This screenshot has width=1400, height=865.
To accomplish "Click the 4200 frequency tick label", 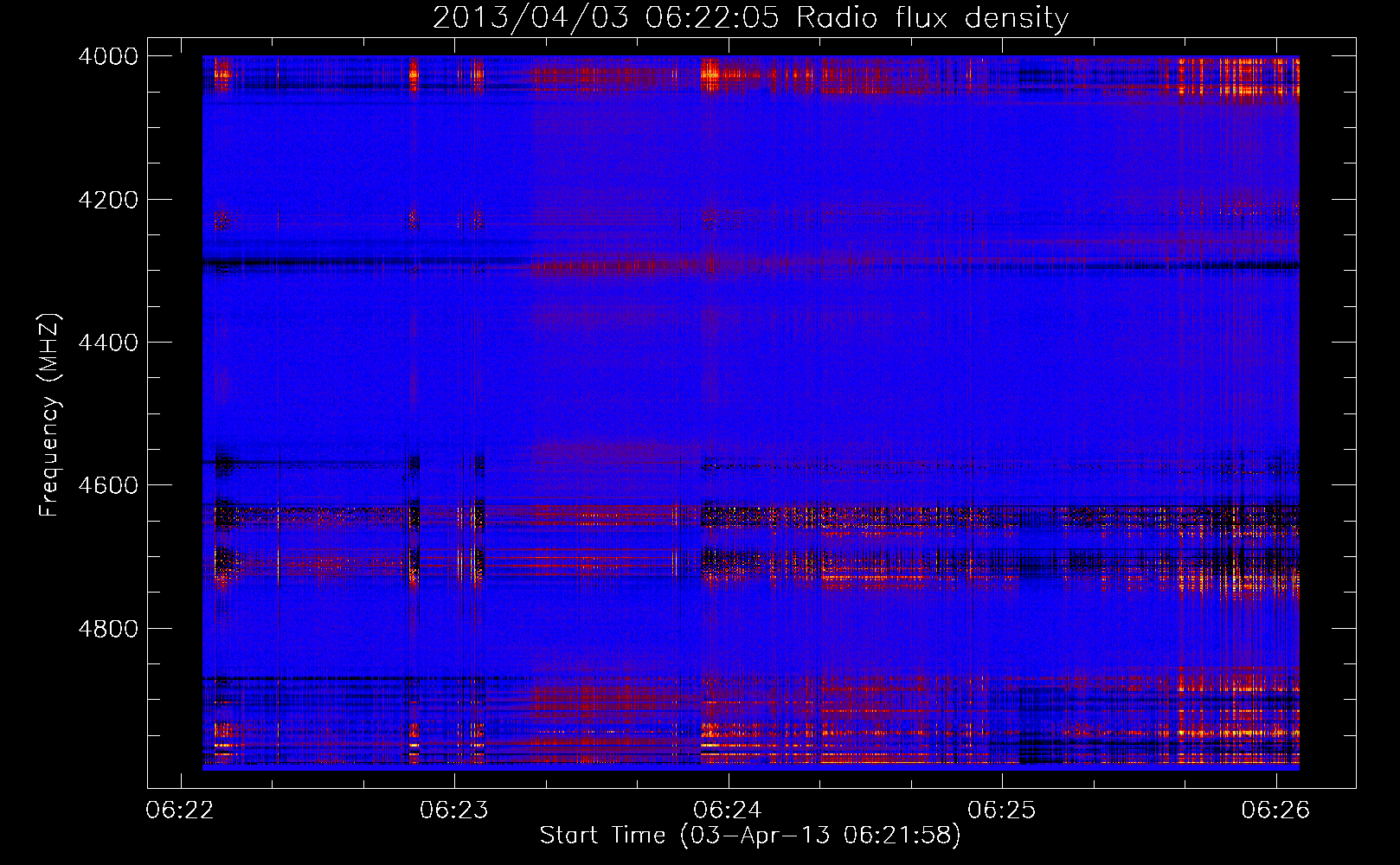I will pyautogui.click(x=108, y=200).
